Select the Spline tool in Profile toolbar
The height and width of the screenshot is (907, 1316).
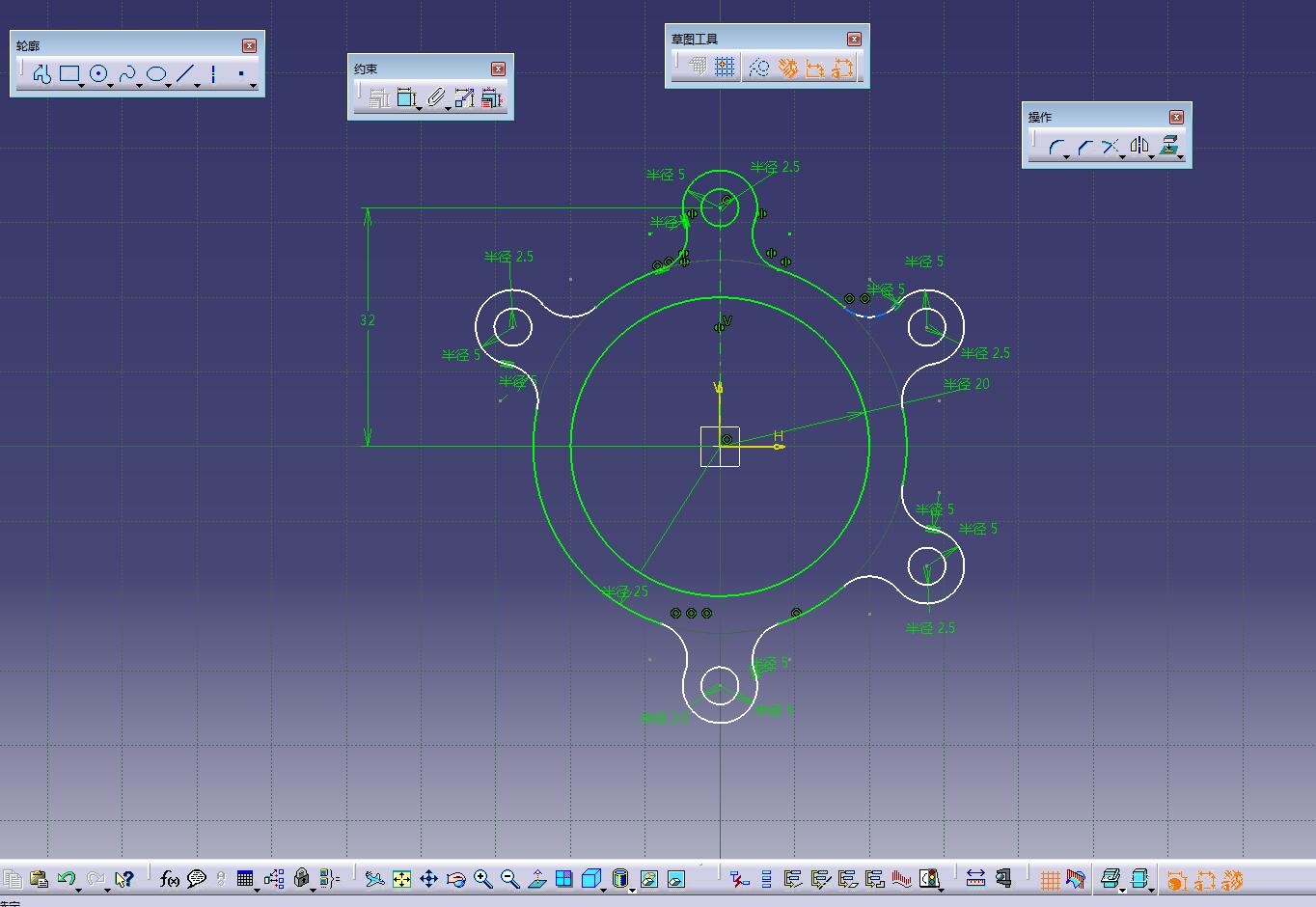126,74
